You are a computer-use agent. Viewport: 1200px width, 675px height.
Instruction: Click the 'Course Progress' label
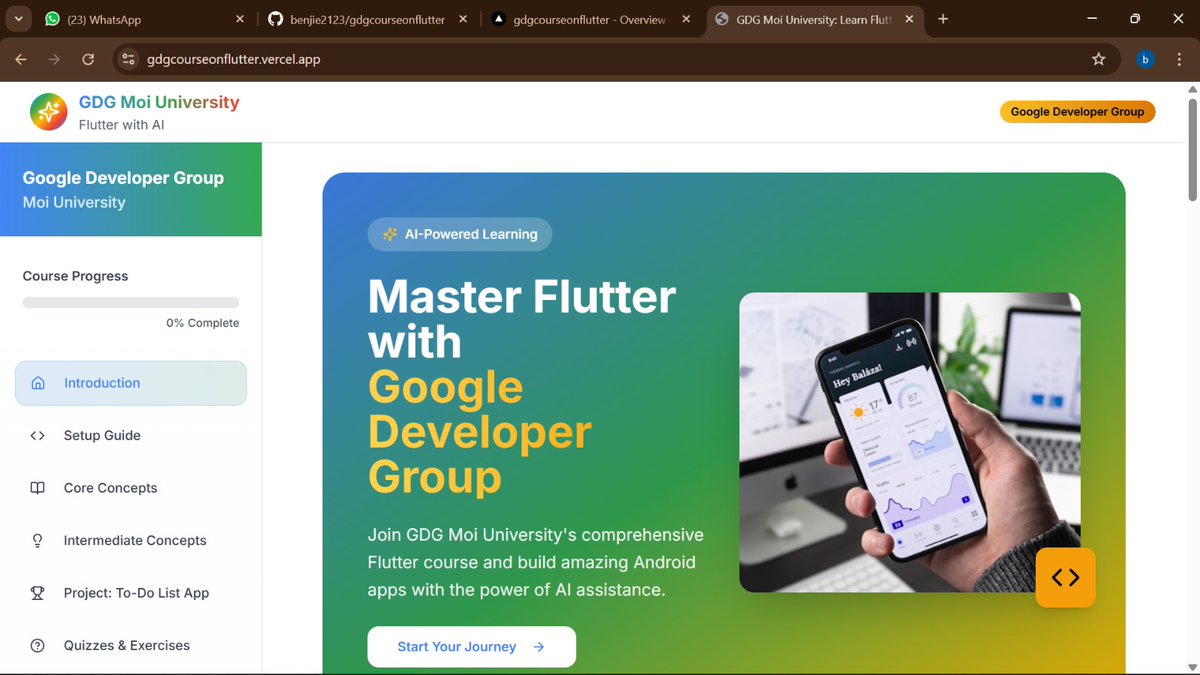(x=76, y=276)
